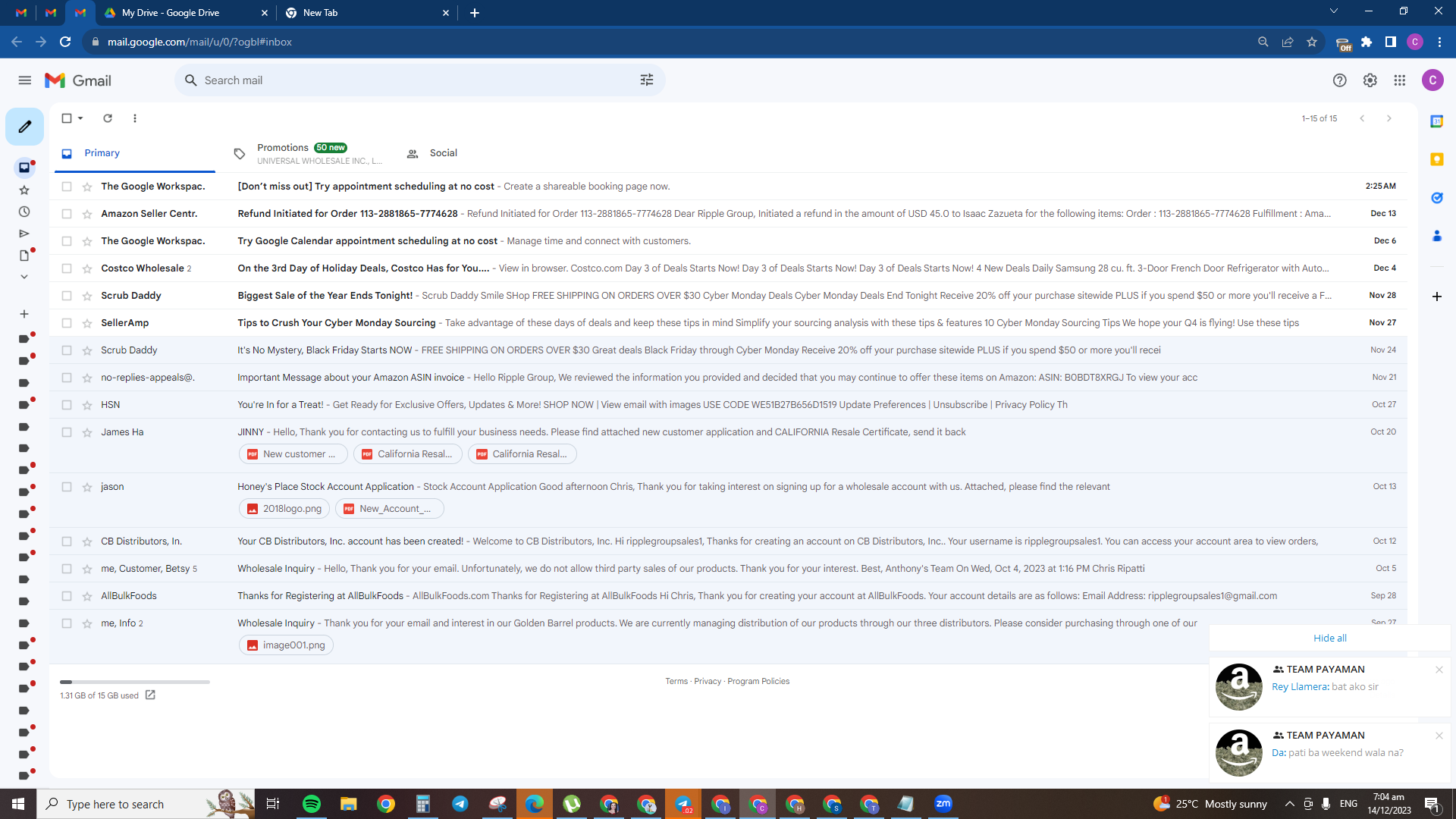The image size is (1456, 819).
Task: Select the James Ha email checkbox
Action: point(67,432)
